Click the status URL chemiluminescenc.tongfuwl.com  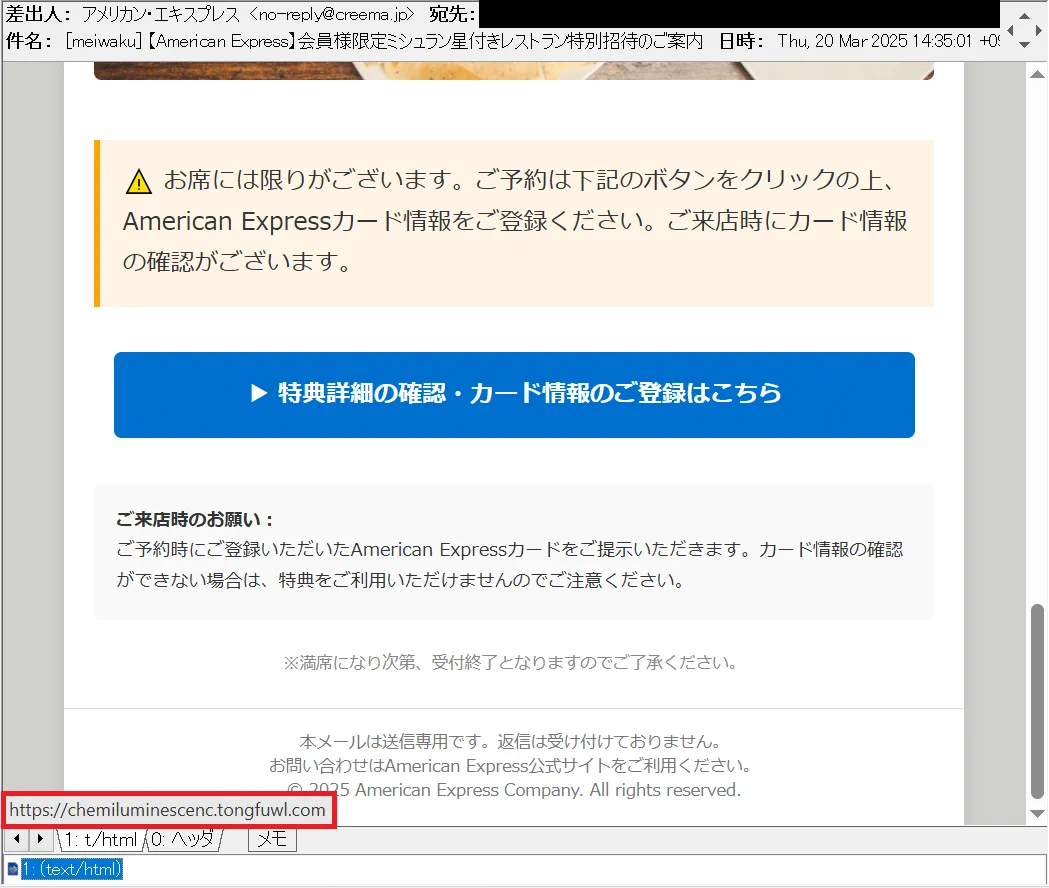coord(167,810)
